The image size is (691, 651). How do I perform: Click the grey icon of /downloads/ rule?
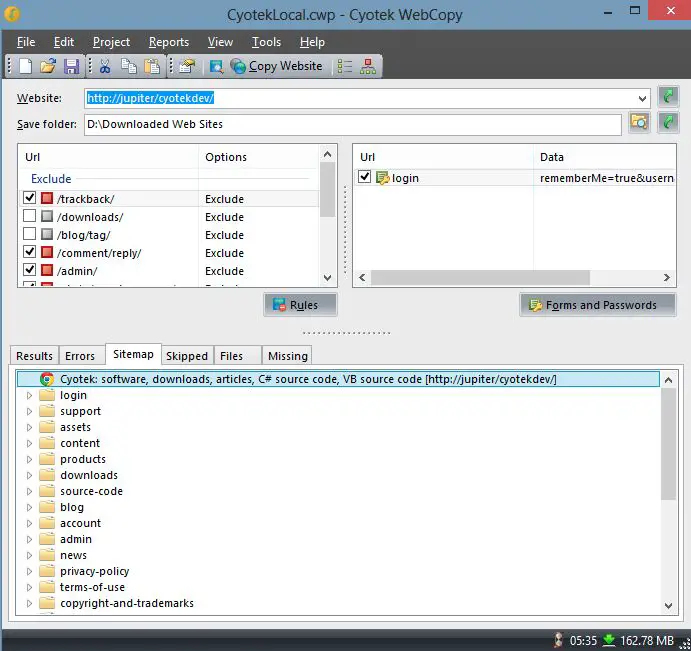[47, 216]
